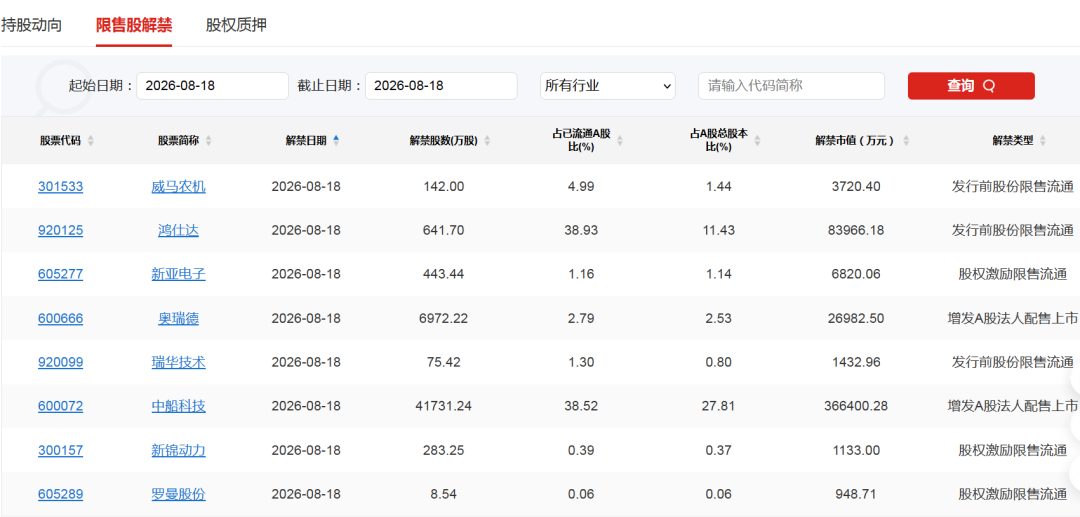Screen dimensions: 1080x517
Task: Click 占A股总股本比 value 27.81
Action: tap(718, 406)
